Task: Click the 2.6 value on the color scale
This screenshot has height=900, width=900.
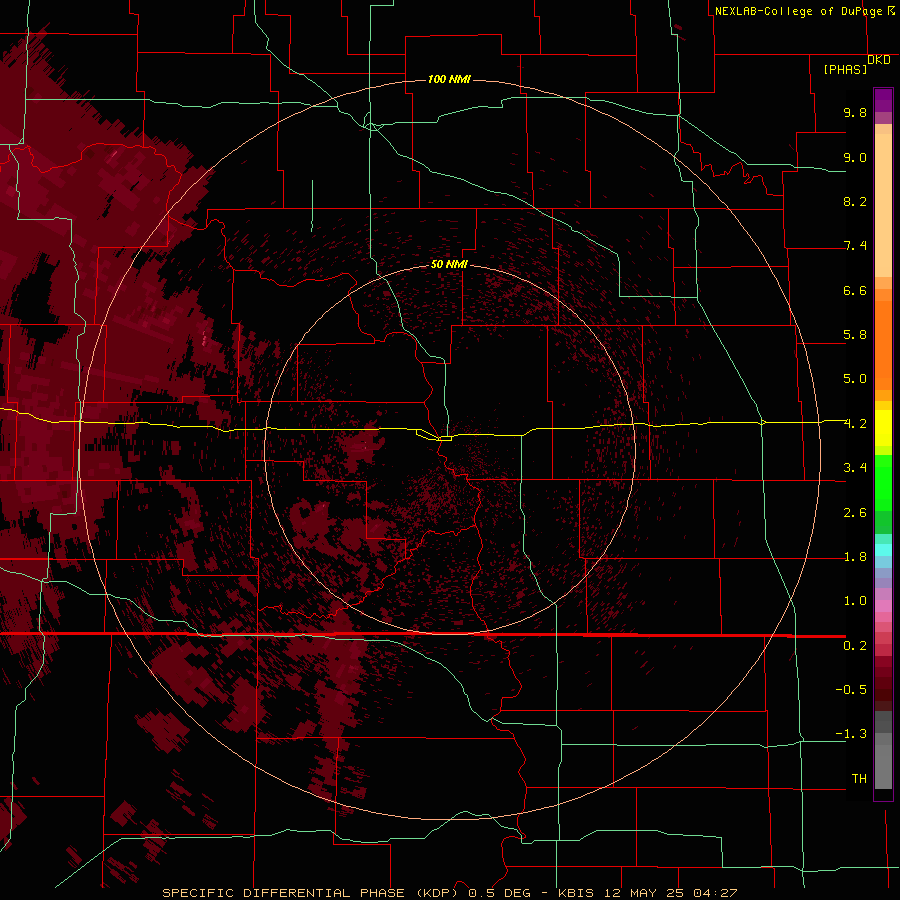Action: coord(855,513)
